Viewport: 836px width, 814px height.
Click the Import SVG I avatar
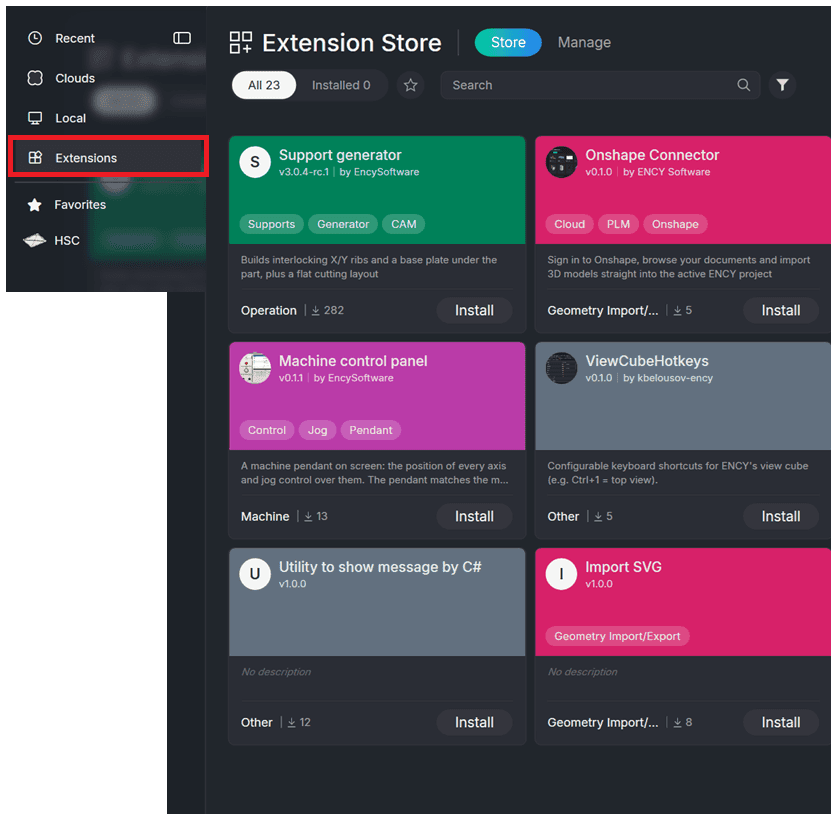pyautogui.click(x=561, y=574)
